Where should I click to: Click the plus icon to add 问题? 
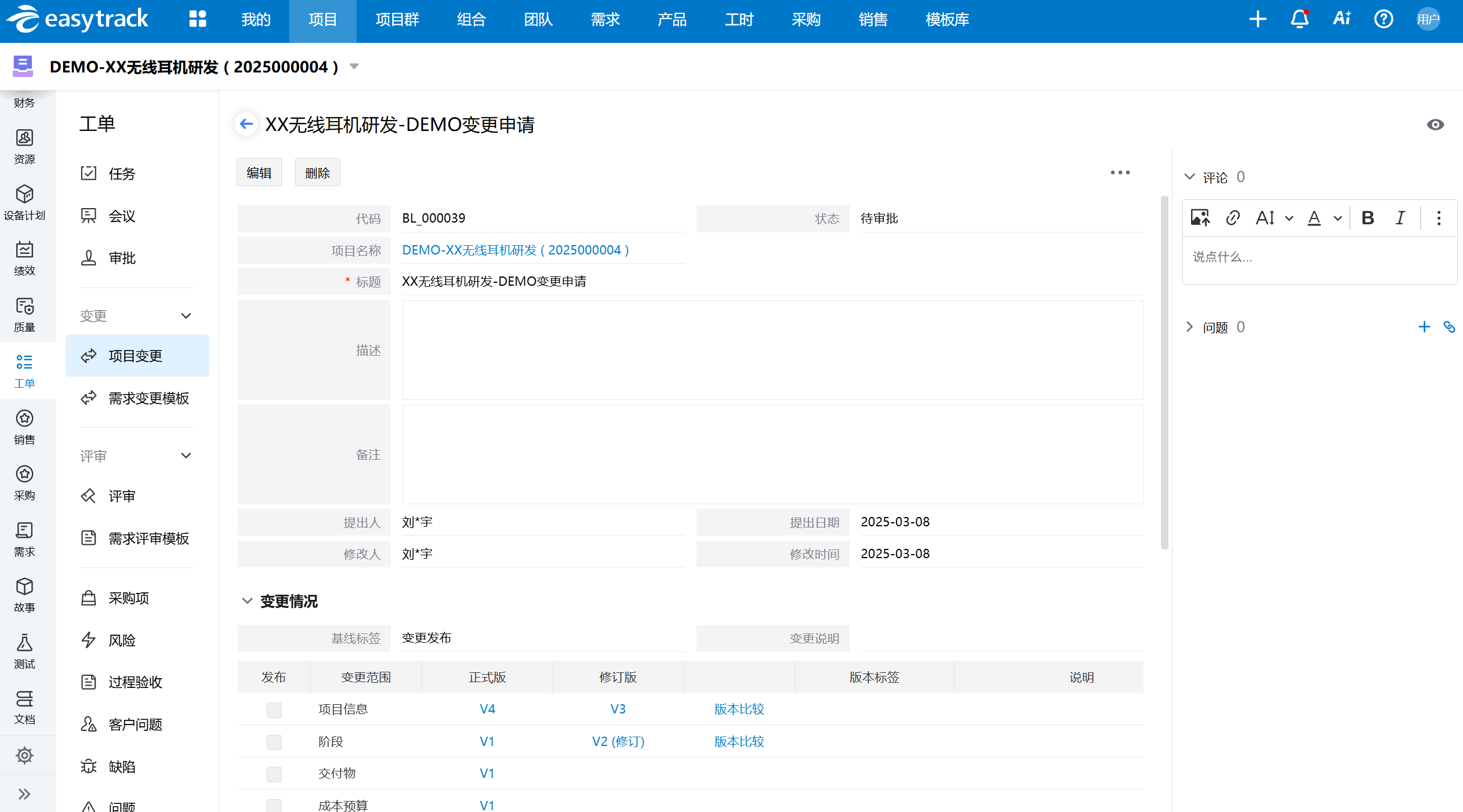(x=1424, y=327)
